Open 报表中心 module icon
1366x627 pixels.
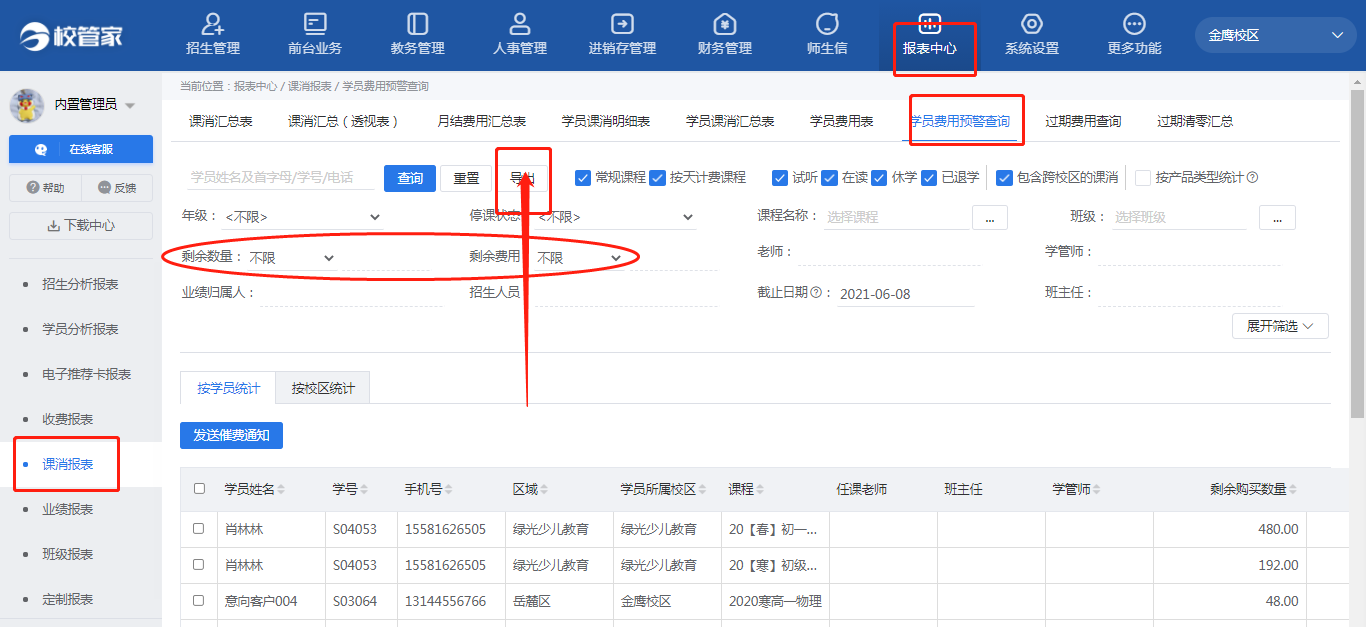tap(930, 24)
